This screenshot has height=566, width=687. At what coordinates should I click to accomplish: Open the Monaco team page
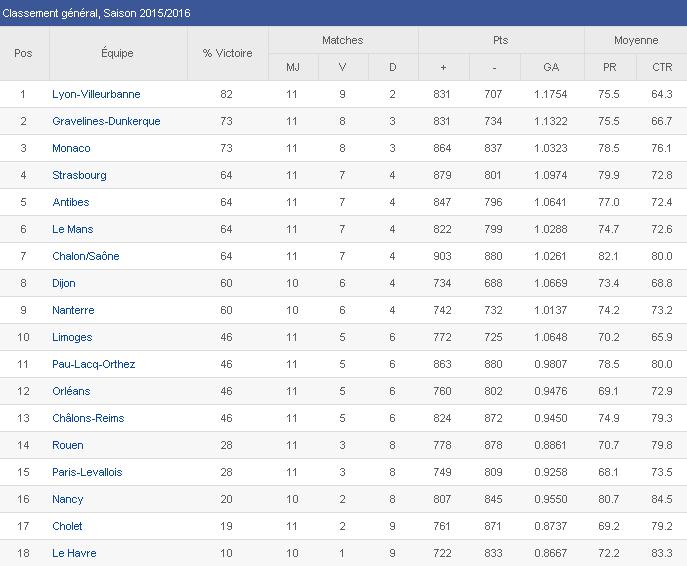[71, 148]
